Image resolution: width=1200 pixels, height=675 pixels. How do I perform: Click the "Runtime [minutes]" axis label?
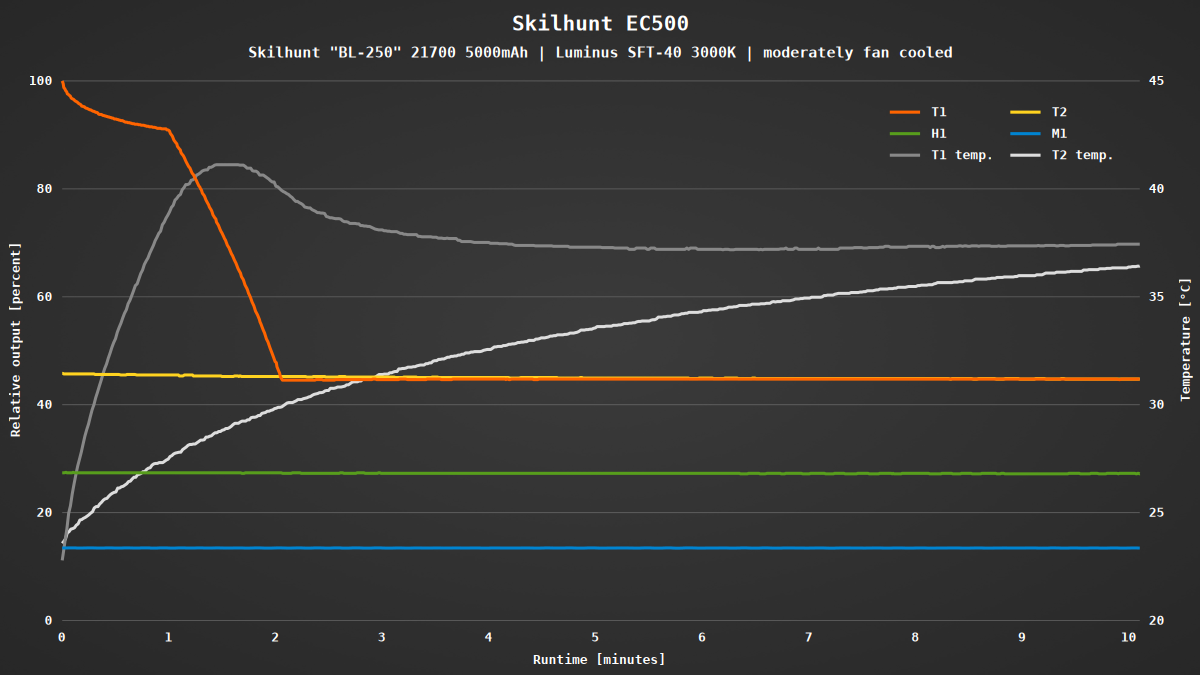point(599,659)
